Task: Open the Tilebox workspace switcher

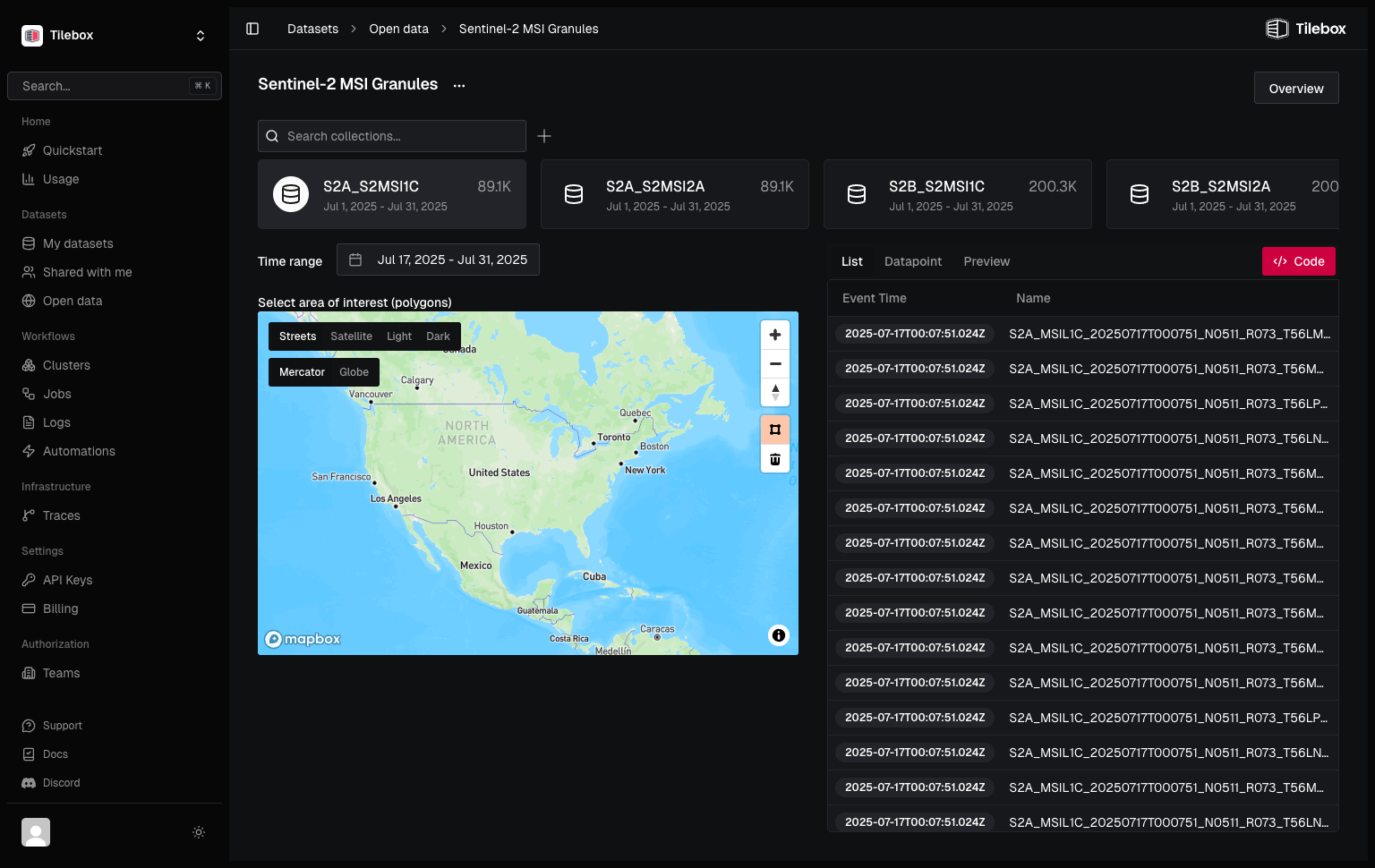Action: tap(115, 35)
